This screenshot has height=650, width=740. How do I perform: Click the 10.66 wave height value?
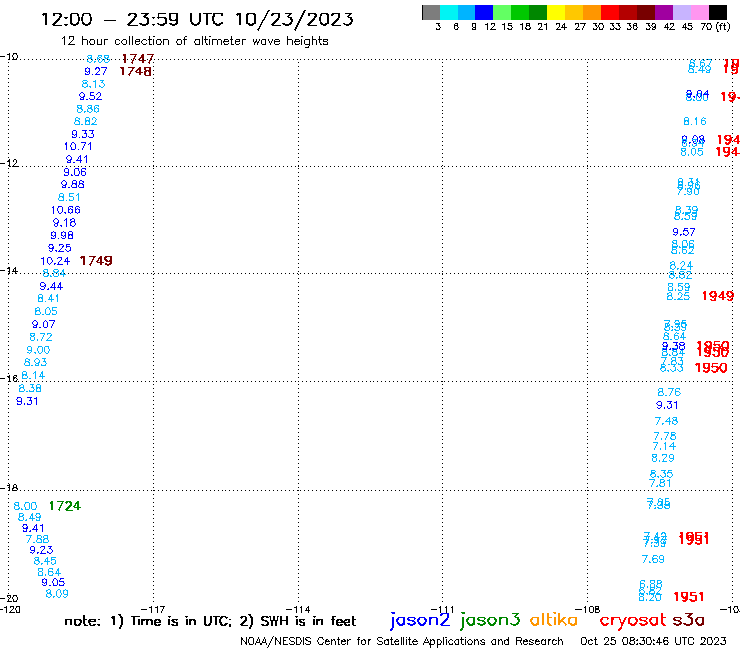tap(66, 210)
